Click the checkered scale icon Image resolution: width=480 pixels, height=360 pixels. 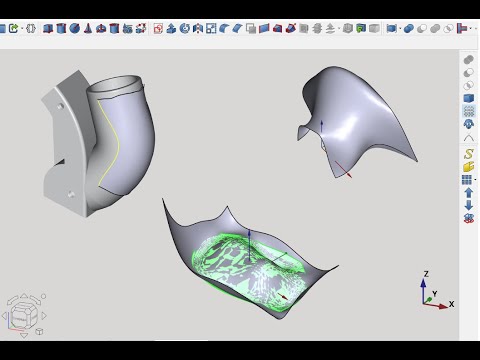click(211, 28)
